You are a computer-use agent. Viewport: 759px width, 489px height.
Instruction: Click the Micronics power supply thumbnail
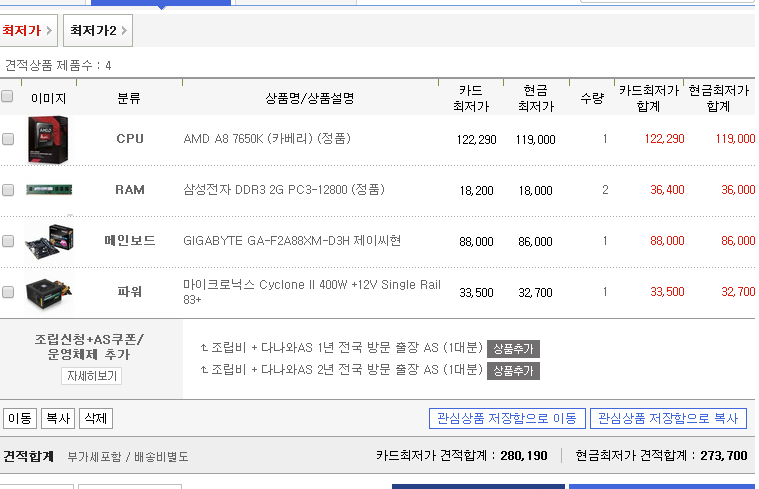coord(48,292)
